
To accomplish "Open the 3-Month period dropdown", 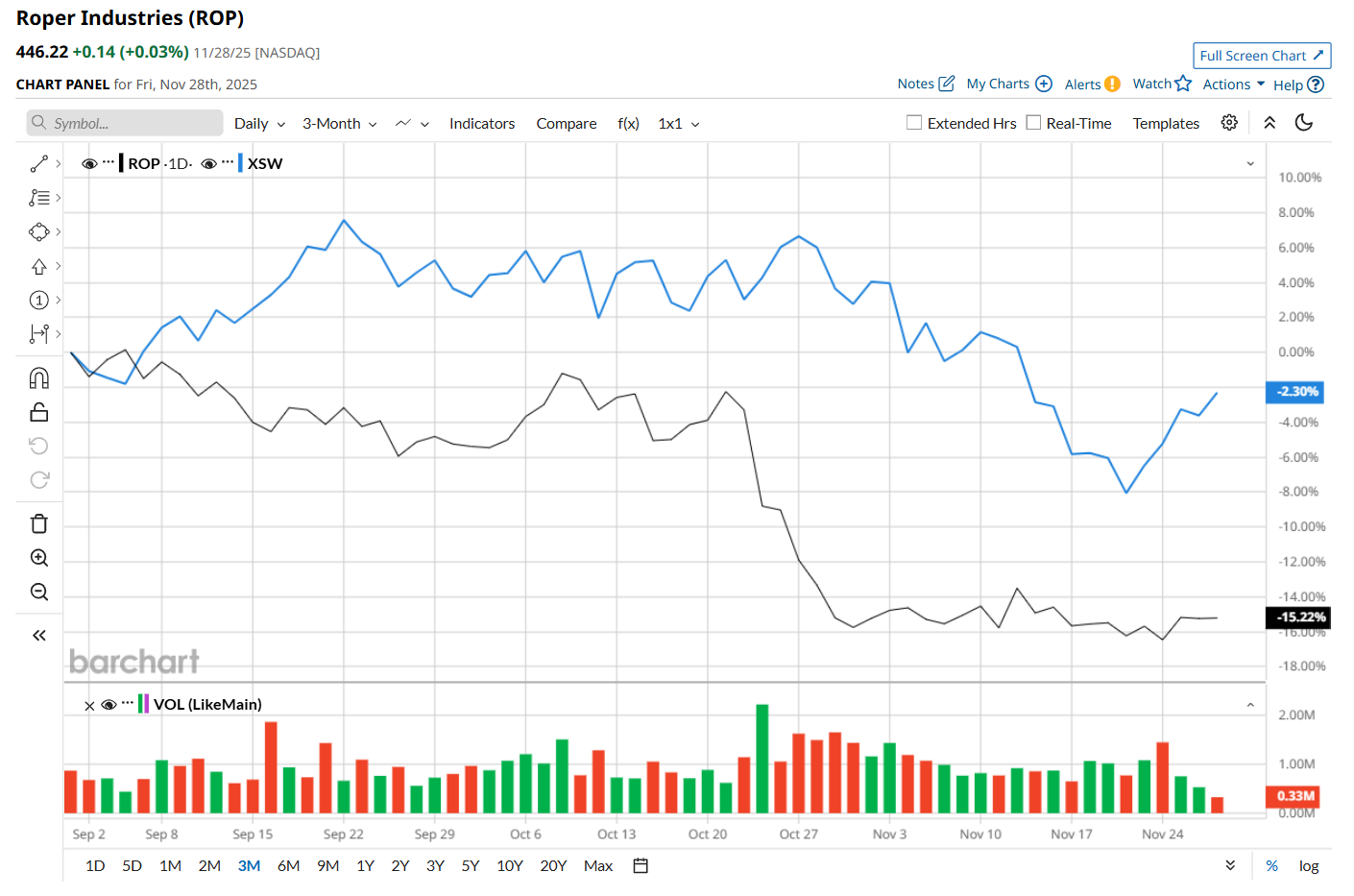I will (340, 124).
